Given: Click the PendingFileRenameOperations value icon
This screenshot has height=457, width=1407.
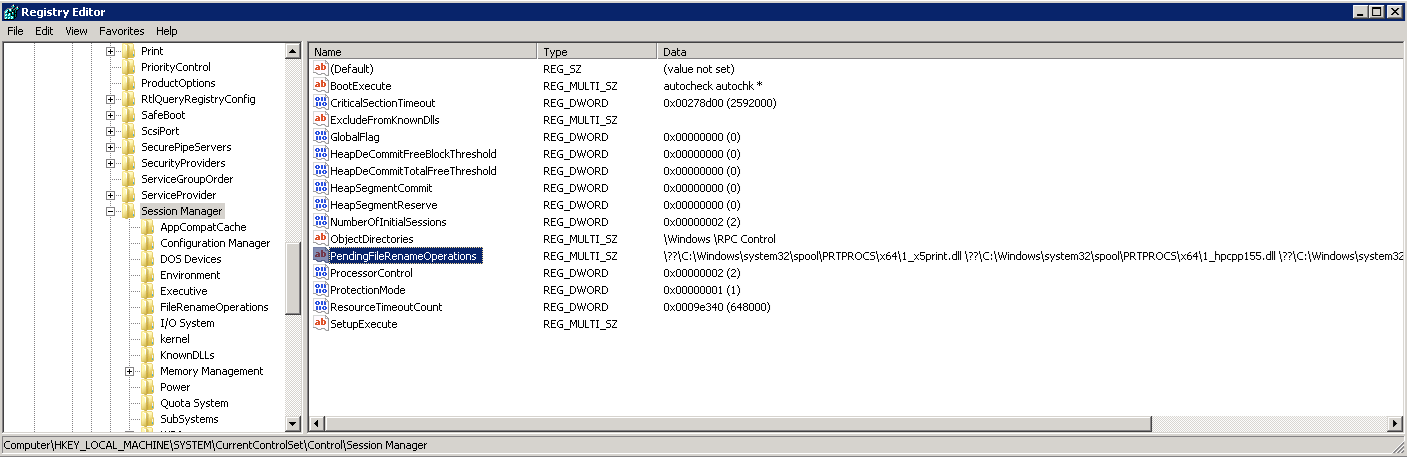Looking at the screenshot, I should pyautogui.click(x=321, y=256).
